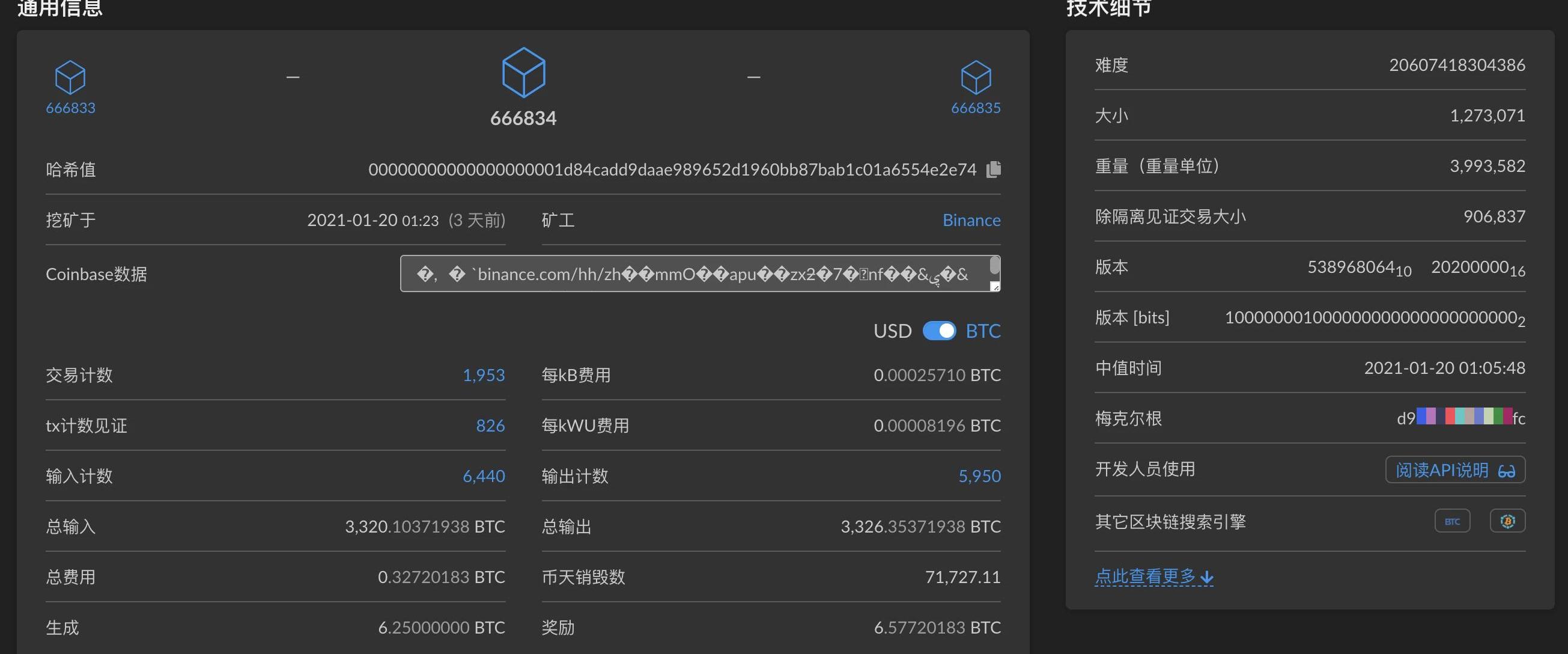Open the orange bitcoin explorer icon button
This screenshot has width=1568, height=654.
(x=1507, y=521)
